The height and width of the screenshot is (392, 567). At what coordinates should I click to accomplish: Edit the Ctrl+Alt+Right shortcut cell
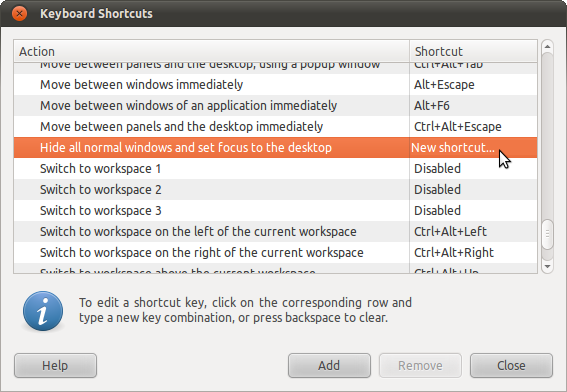coord(473,252)
